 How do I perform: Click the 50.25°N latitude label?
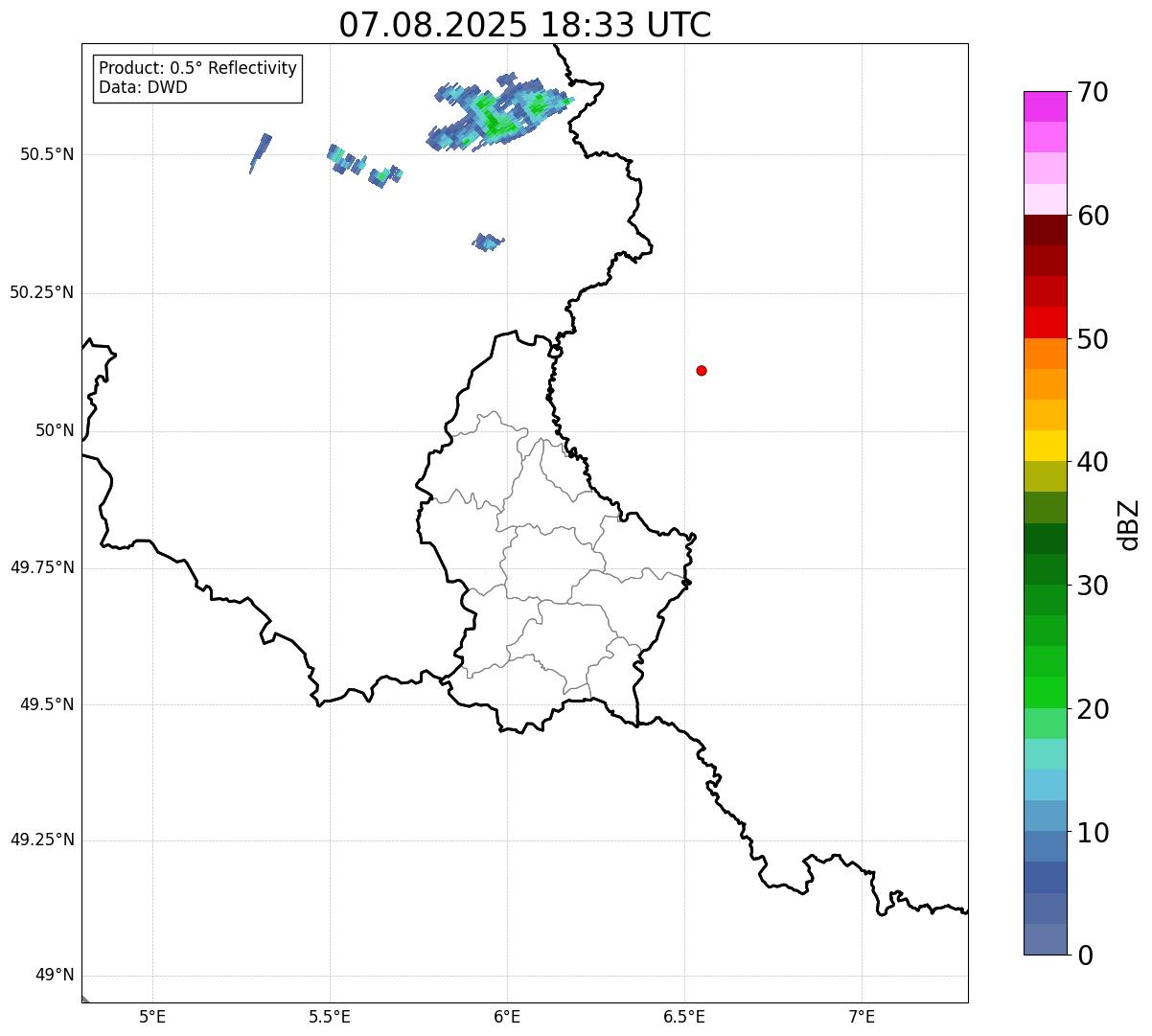[42, 292]
